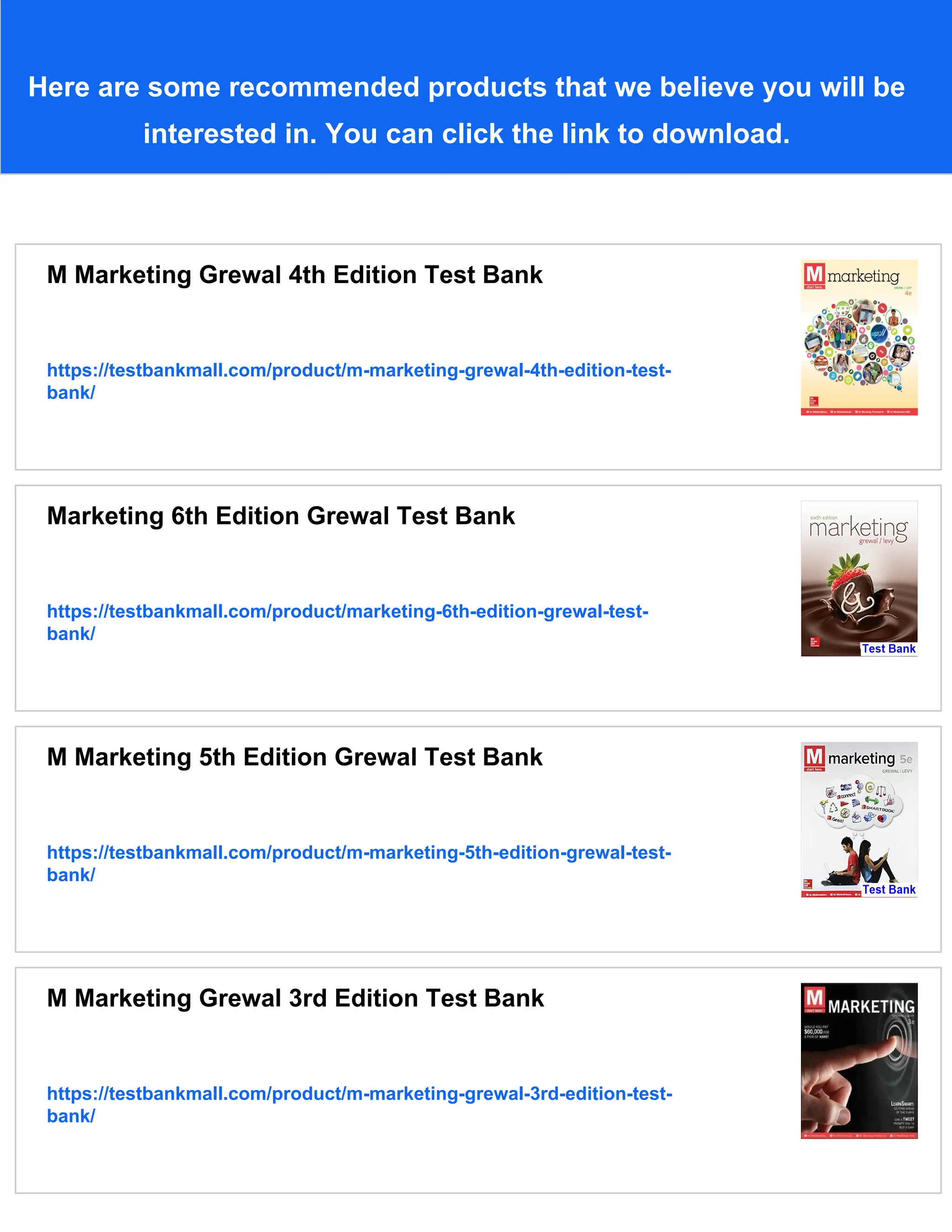Visit the M Marketing Grewal 3rd edition URL
Screen dimensions: 952x1232
pyautogui.click(x=359, y=1094)
